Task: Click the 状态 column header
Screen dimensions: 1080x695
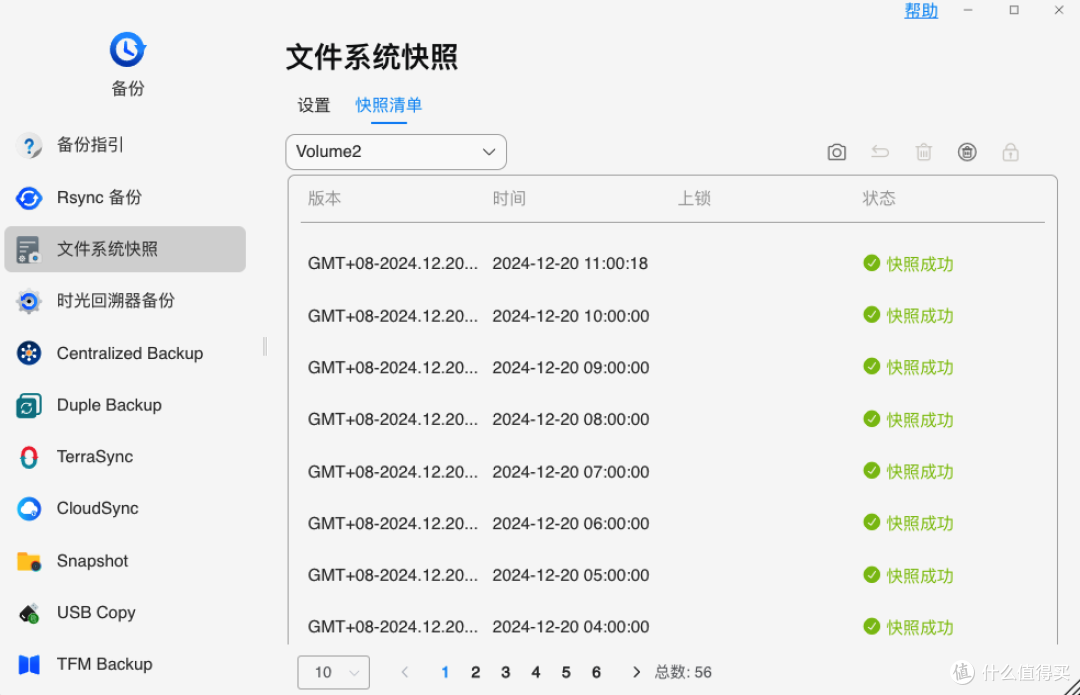Action: 879,198
